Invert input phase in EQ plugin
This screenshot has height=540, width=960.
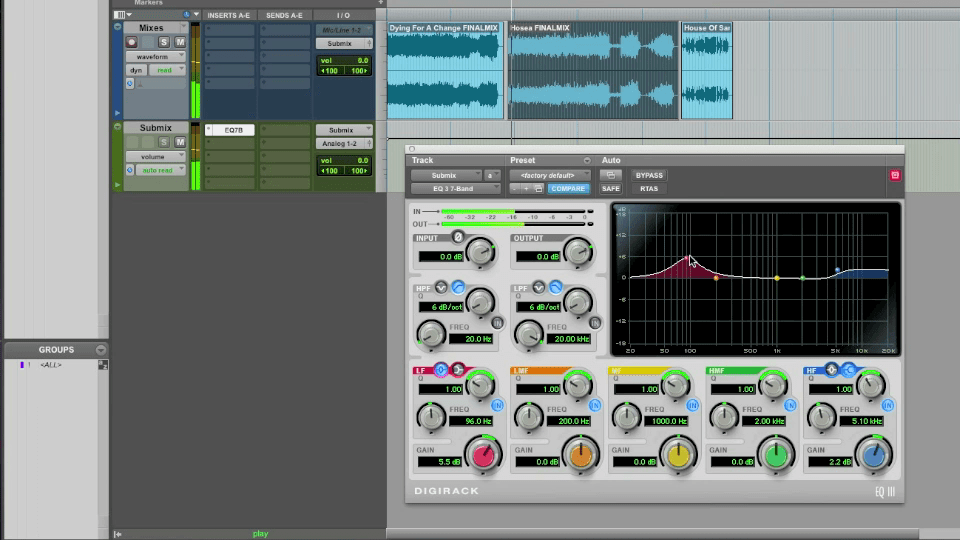[x=457, y=237]
